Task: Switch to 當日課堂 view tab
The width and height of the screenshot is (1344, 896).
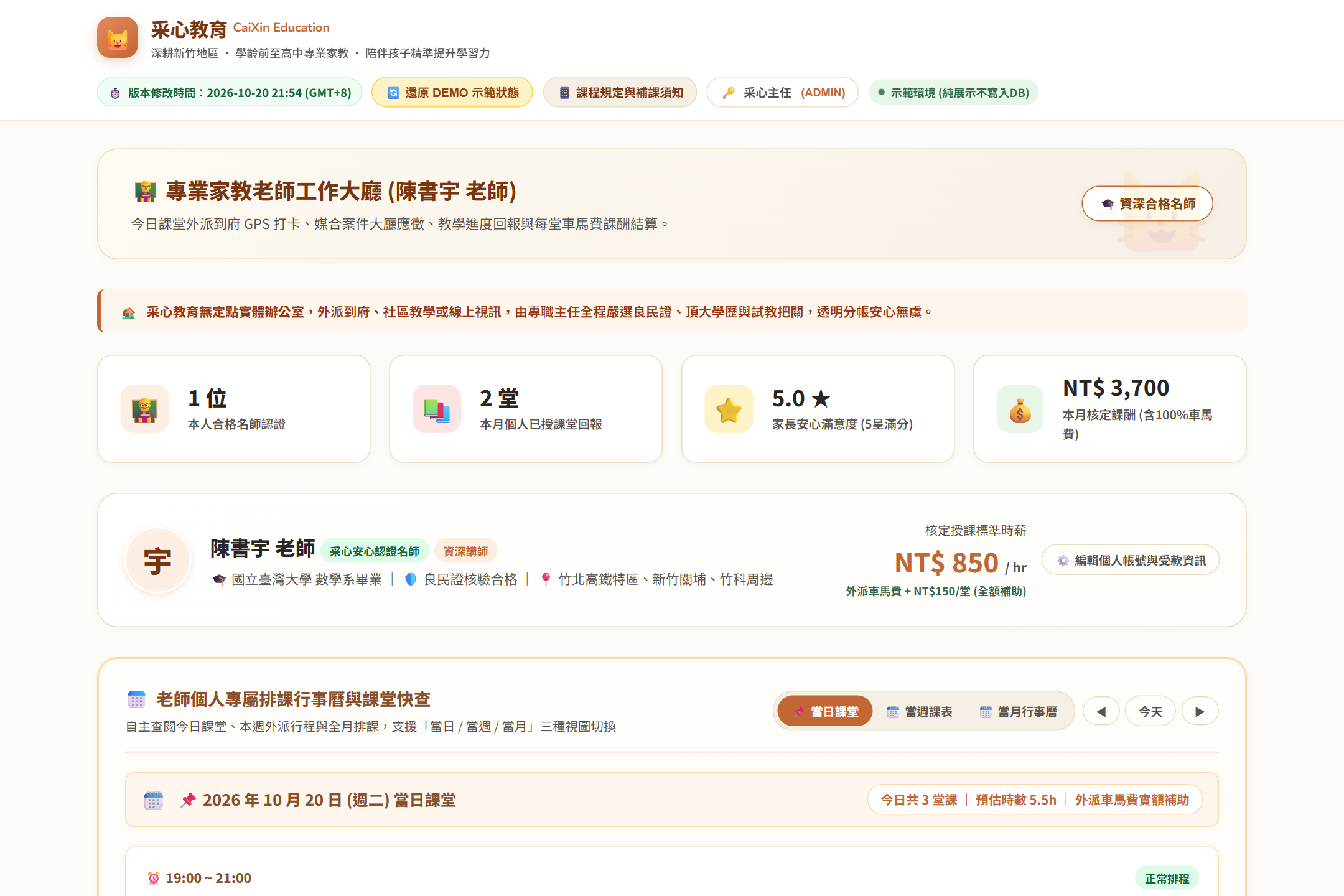Action: 824,711
